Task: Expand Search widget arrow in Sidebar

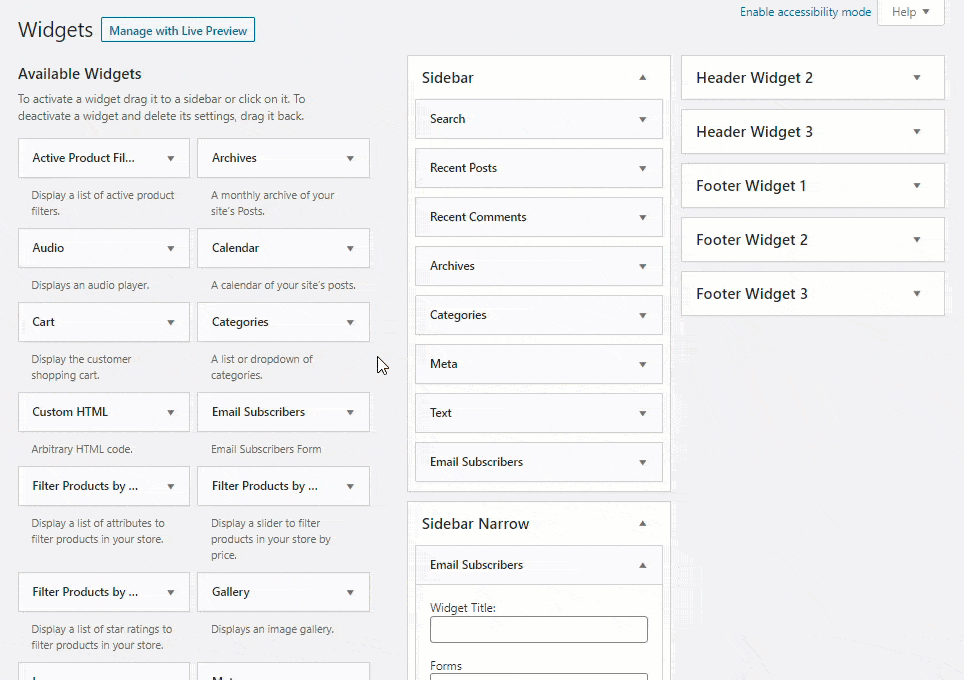Action: [642, 119]
